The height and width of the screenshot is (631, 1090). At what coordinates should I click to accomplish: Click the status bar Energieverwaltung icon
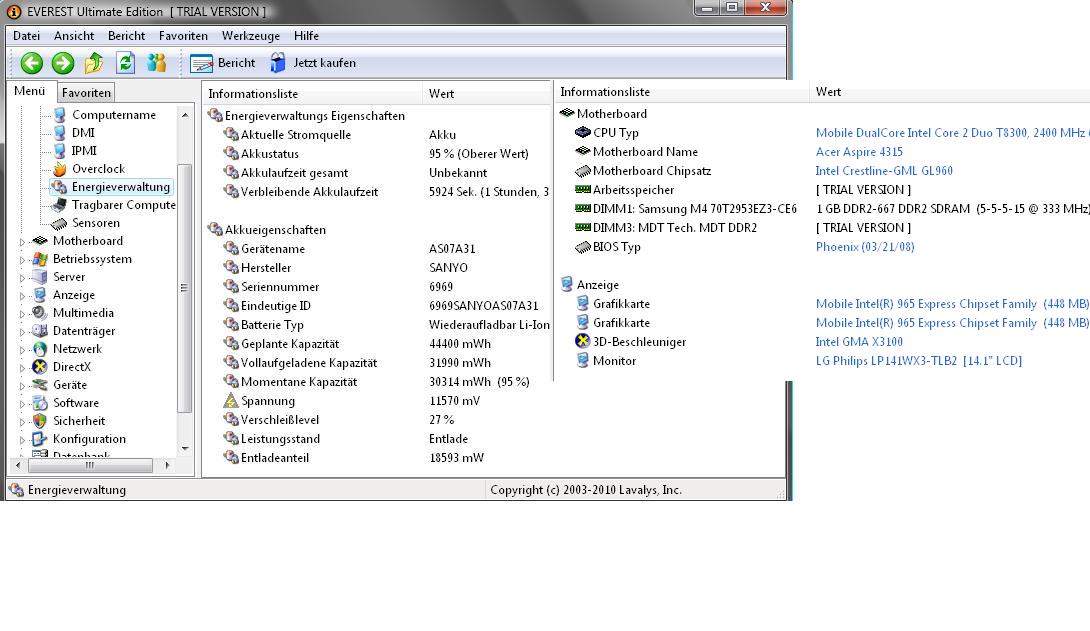(x=16, y=490)
